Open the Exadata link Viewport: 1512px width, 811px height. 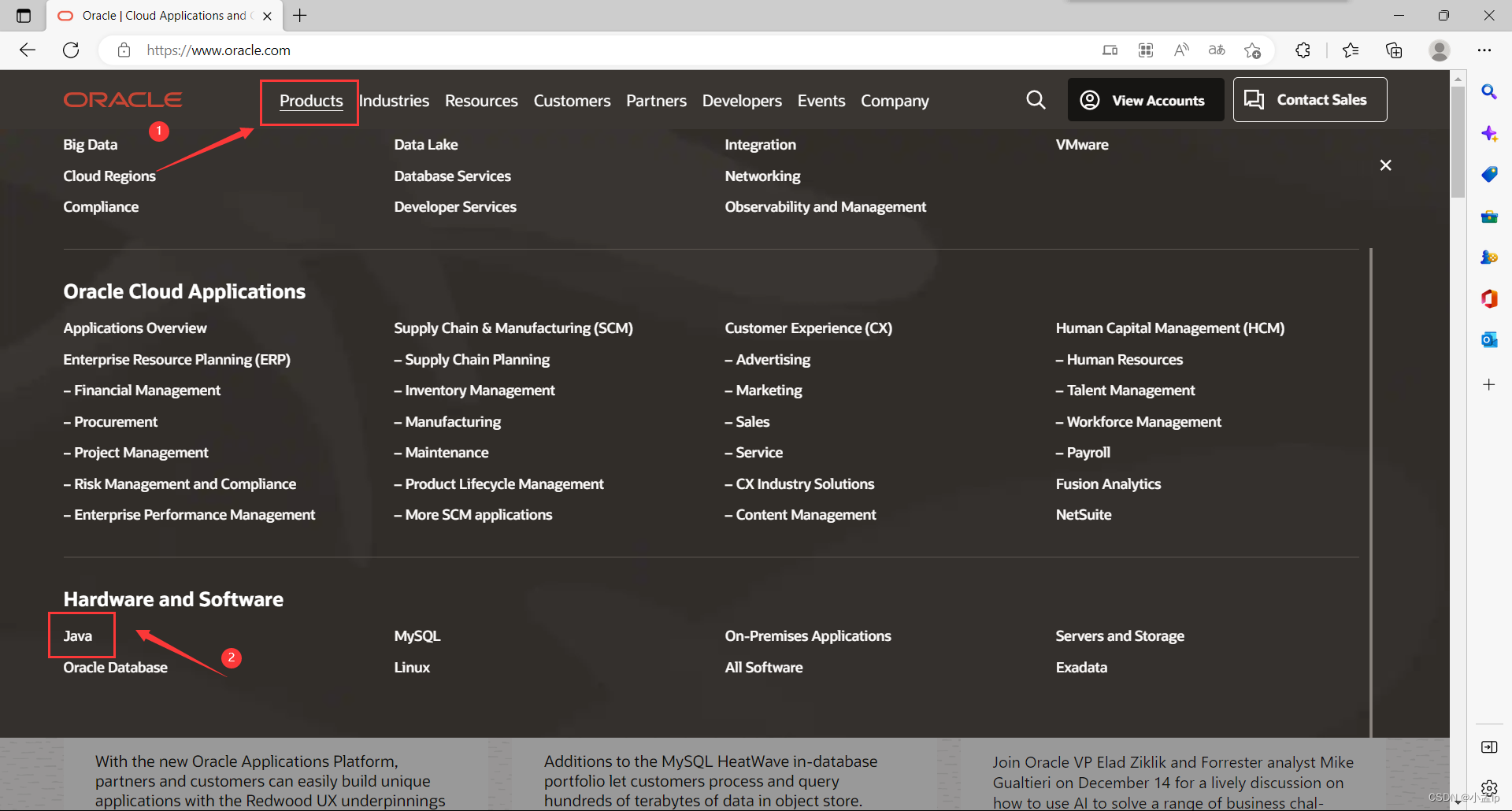click(x=1081, y=667)
